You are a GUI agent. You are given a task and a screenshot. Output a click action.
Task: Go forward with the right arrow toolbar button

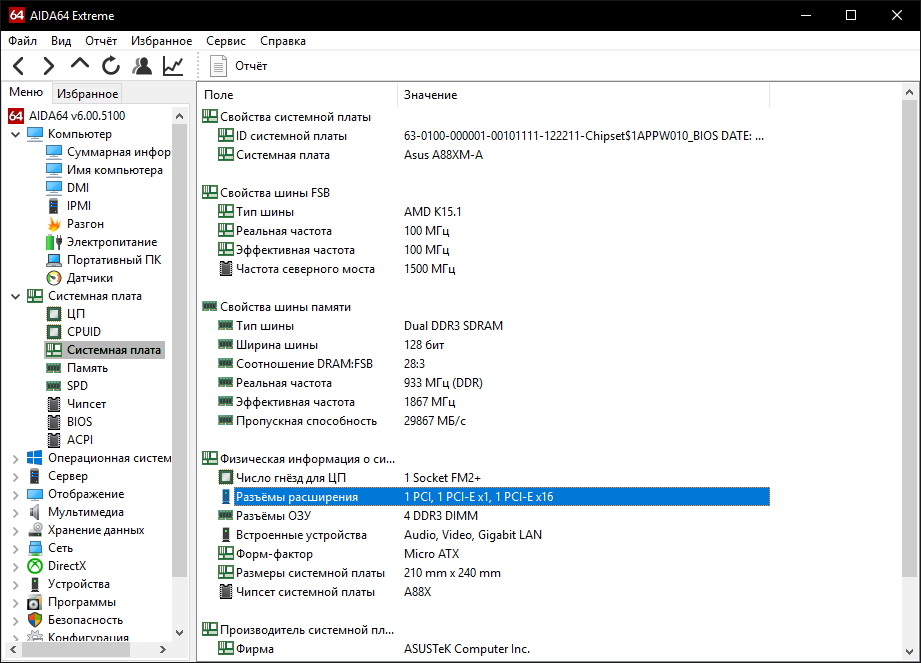(49, 66)
